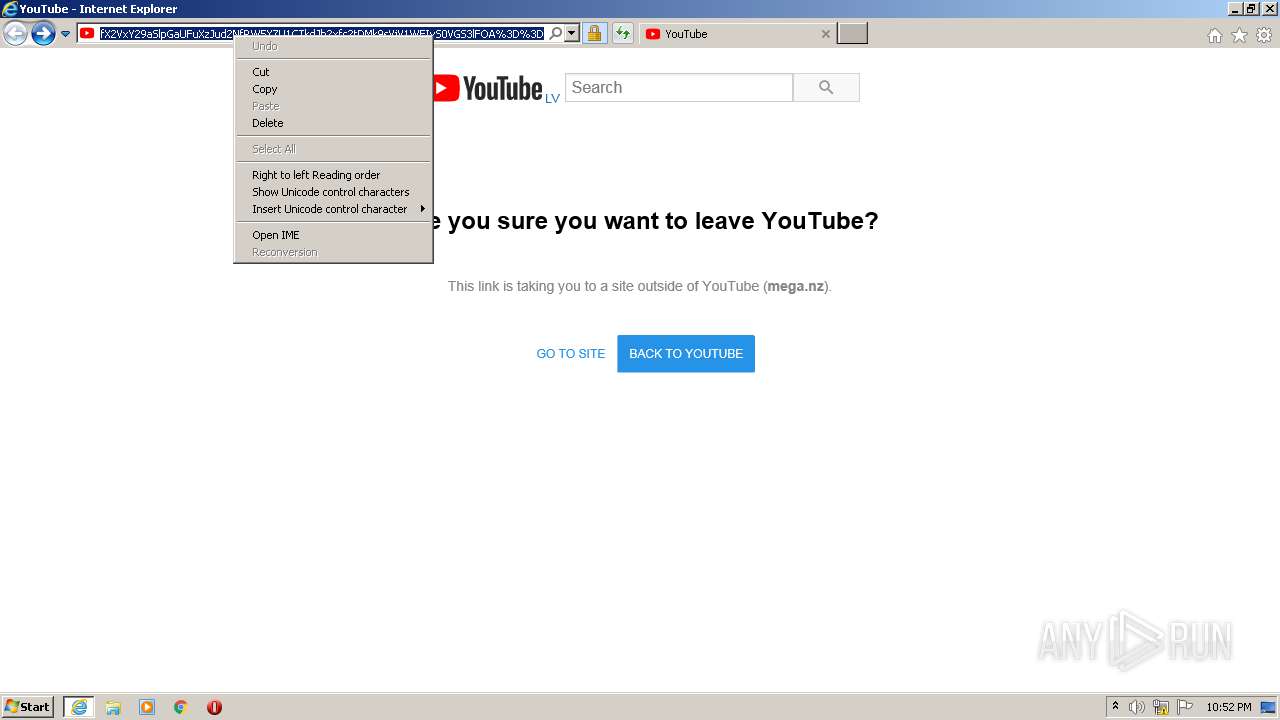Click the address bar search magnifier icon
This screenshot has height=720, width=1280.
click(556, 34)
